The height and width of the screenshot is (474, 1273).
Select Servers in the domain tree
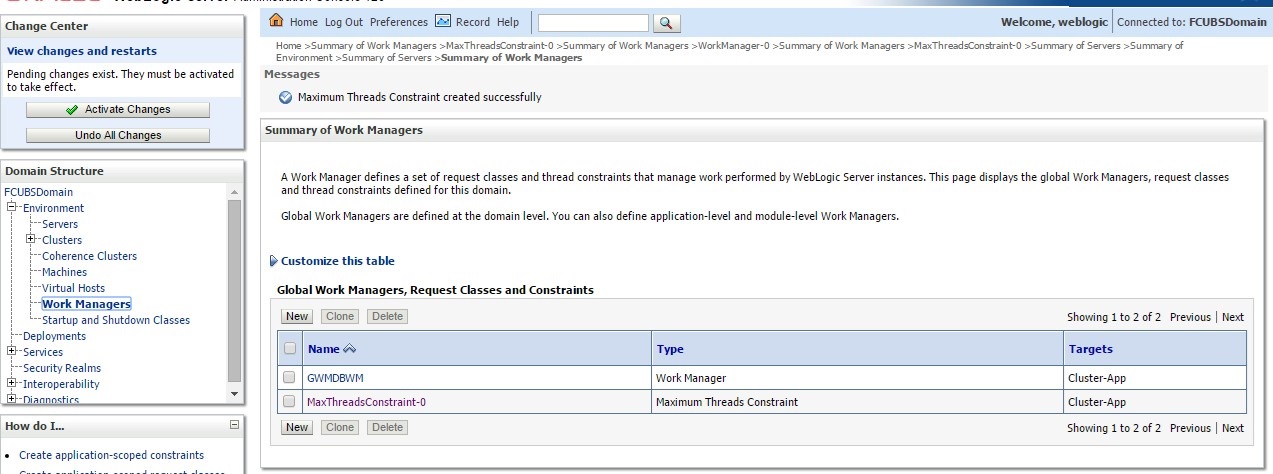pos(60,224)
